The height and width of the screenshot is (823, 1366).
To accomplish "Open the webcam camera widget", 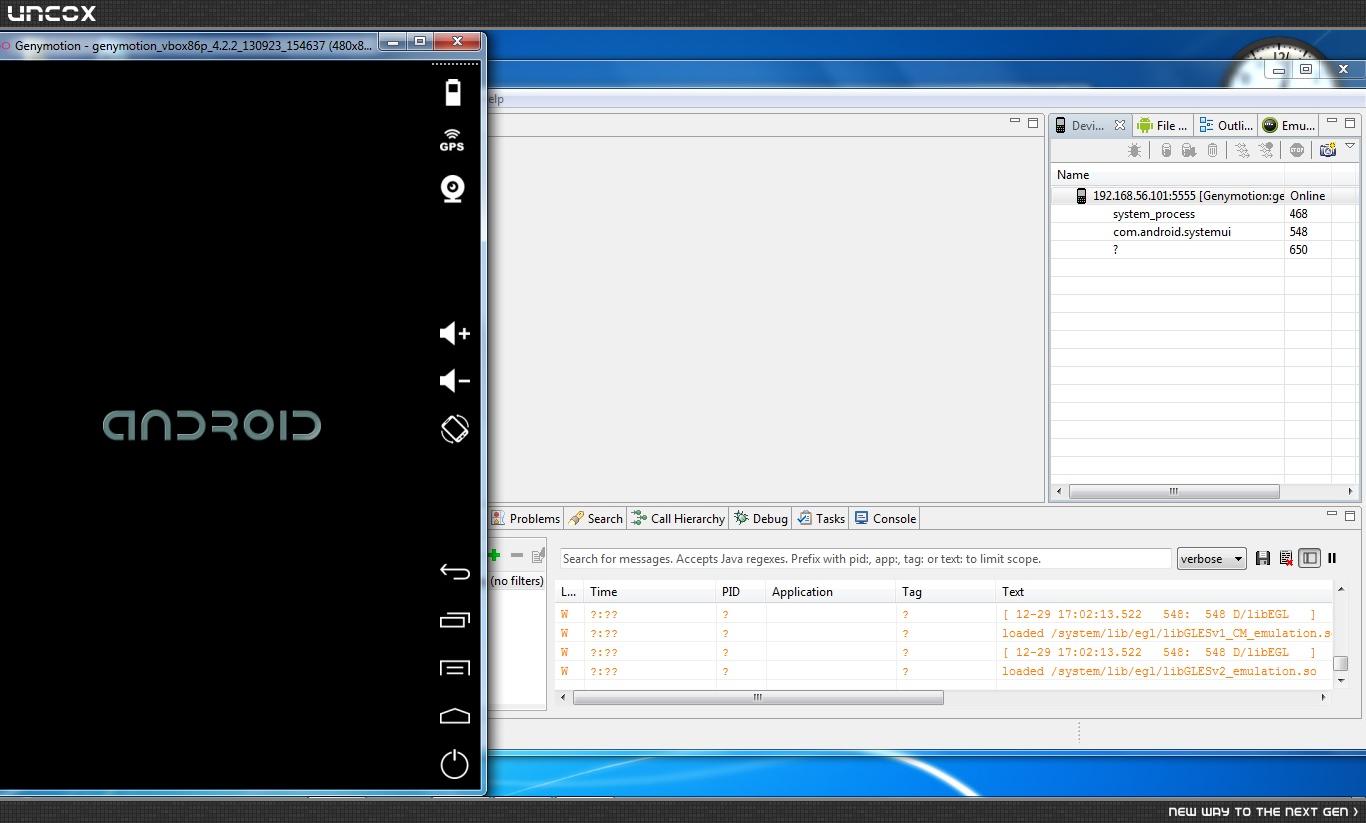I will coord(453,188).
